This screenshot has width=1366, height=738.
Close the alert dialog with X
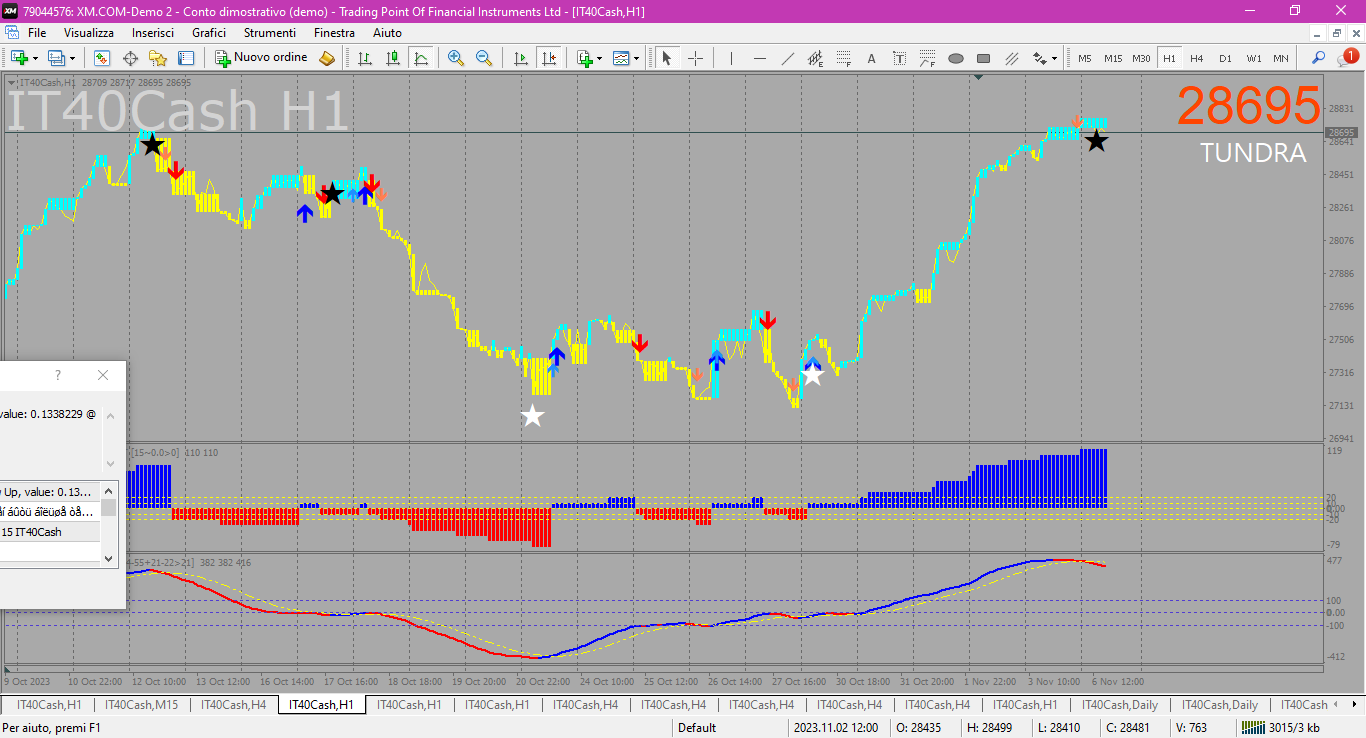click(102, 375)
